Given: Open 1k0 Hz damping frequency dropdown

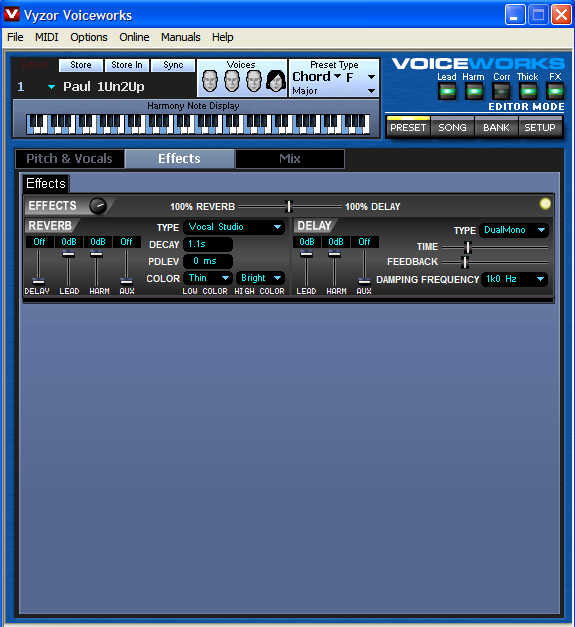Looking at the screenshot, I should click(x=515, y=279).
